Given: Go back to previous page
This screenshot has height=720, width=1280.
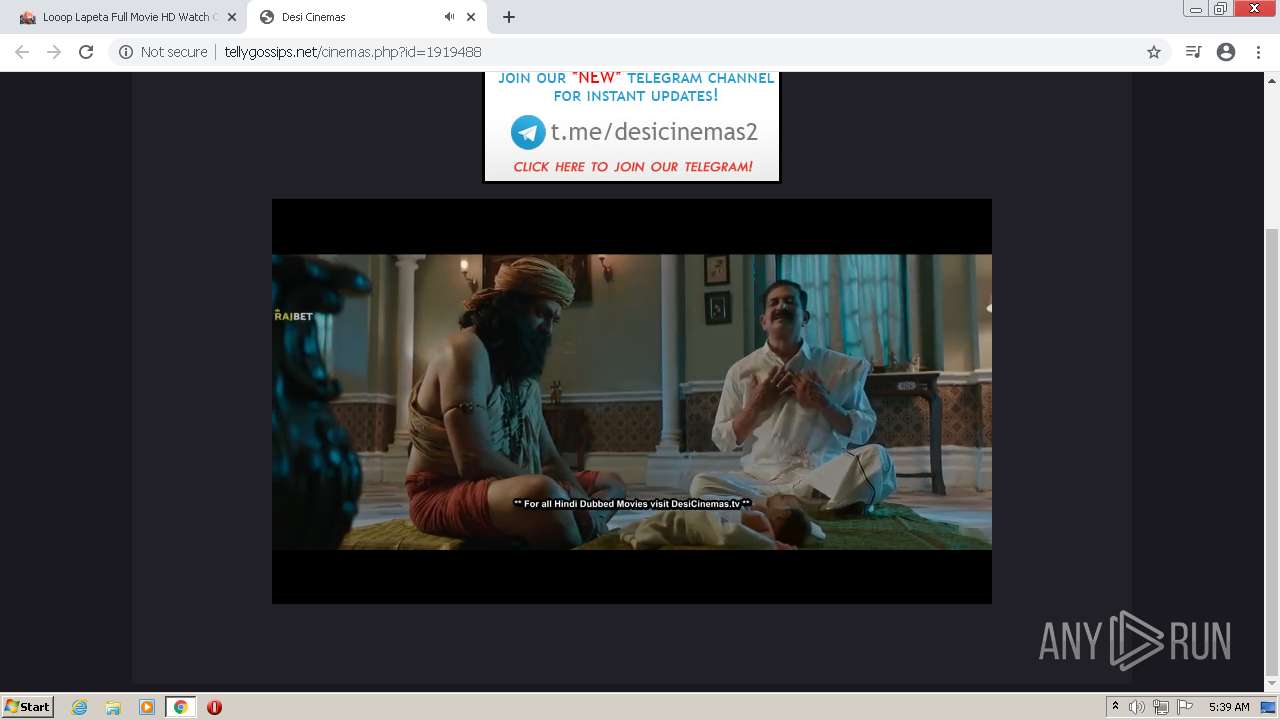Looking at the screenshot, I should tap(22, 52).
